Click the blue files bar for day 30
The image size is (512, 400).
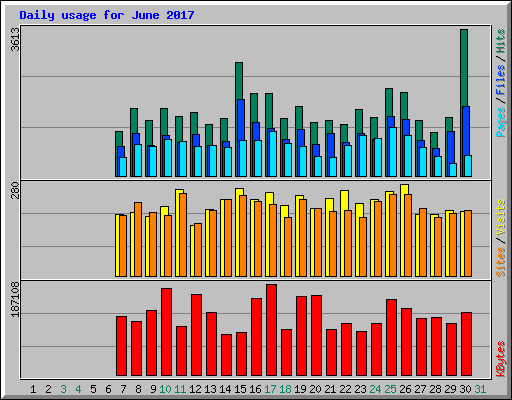point(466,131)
